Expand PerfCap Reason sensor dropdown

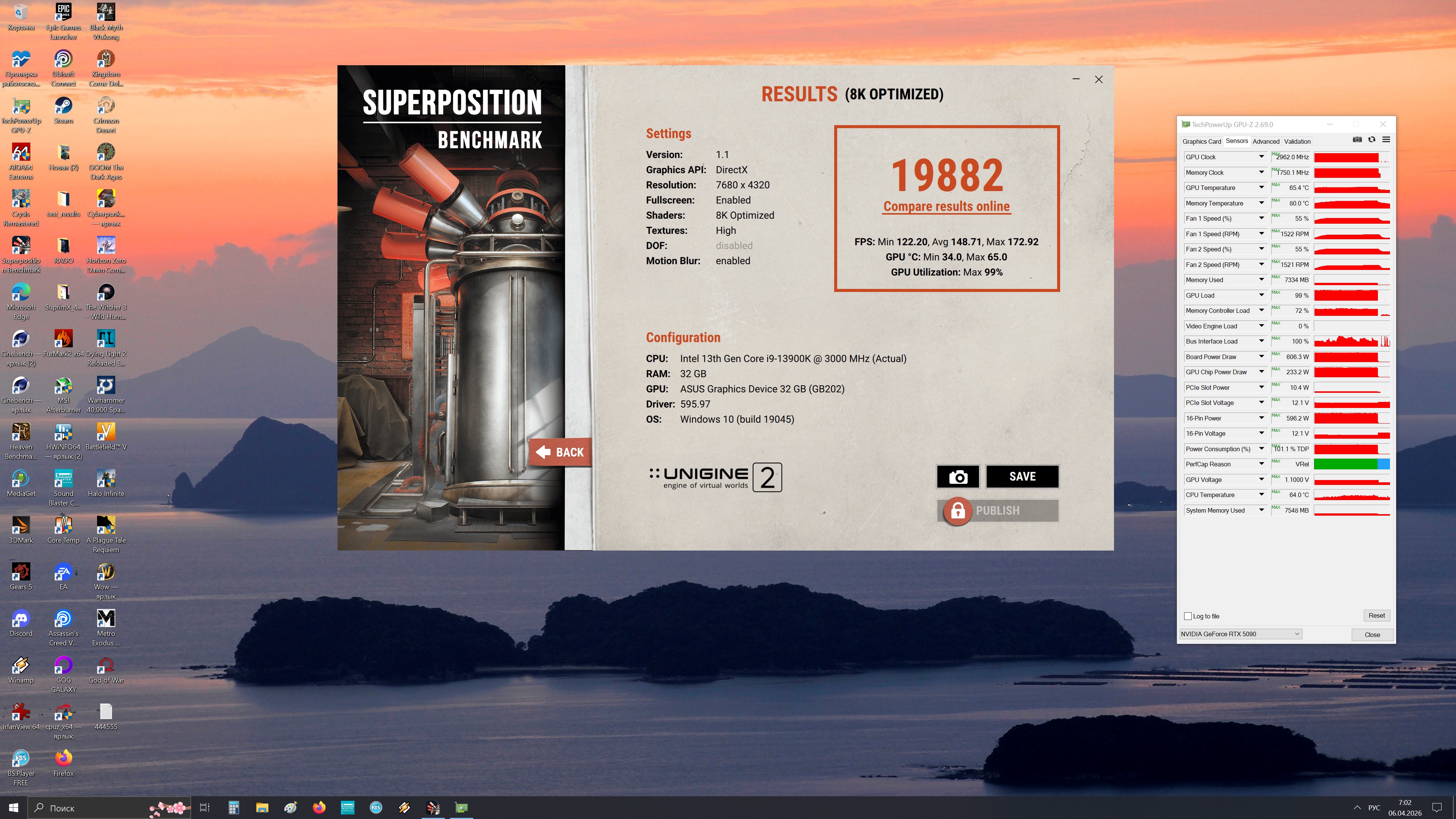[1261, 464]
